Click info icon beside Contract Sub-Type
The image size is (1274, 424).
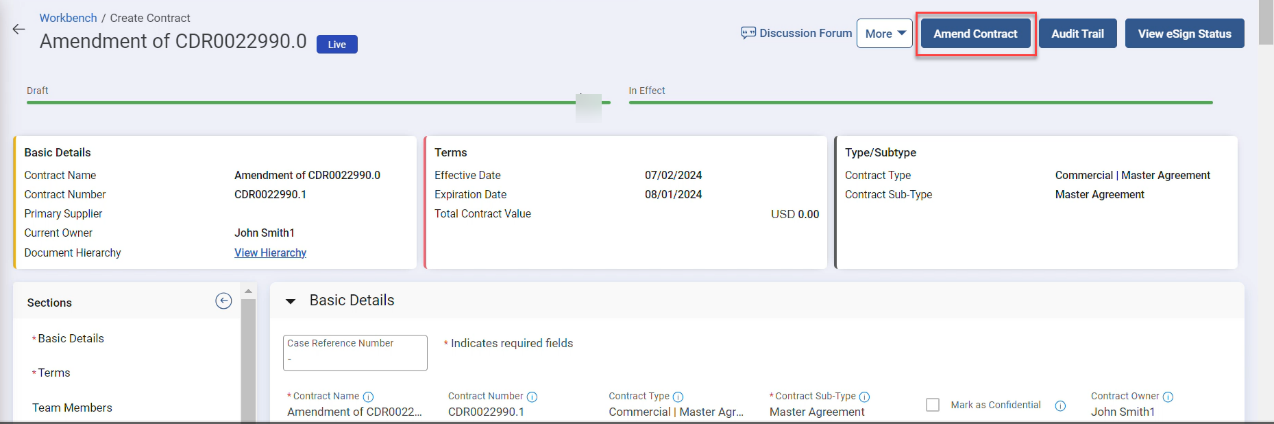864,397
